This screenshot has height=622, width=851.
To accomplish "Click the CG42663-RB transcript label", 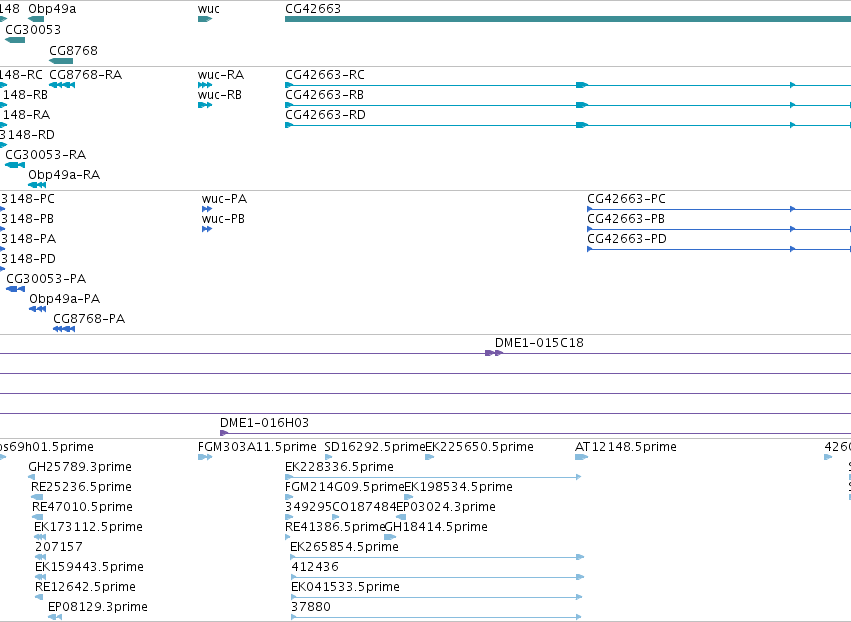I will tap(325, 95).
